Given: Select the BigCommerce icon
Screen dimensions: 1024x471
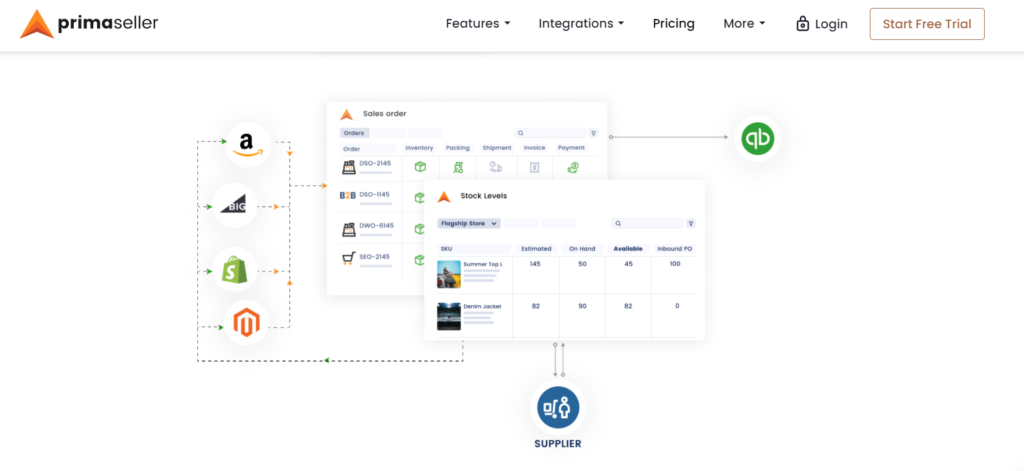Looking at the screenshot, I should point(234,204).
